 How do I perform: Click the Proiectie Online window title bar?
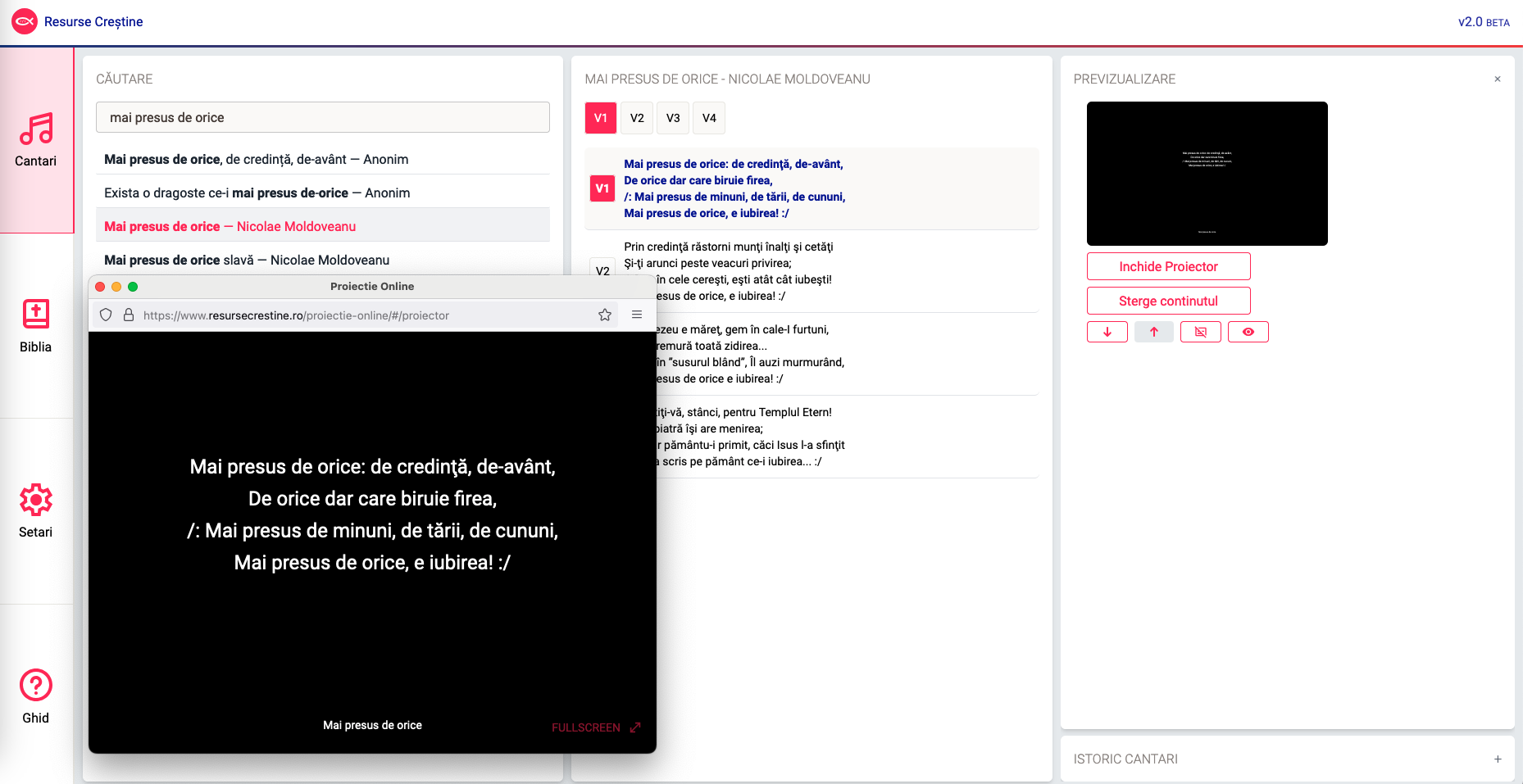tap(372, 287)
